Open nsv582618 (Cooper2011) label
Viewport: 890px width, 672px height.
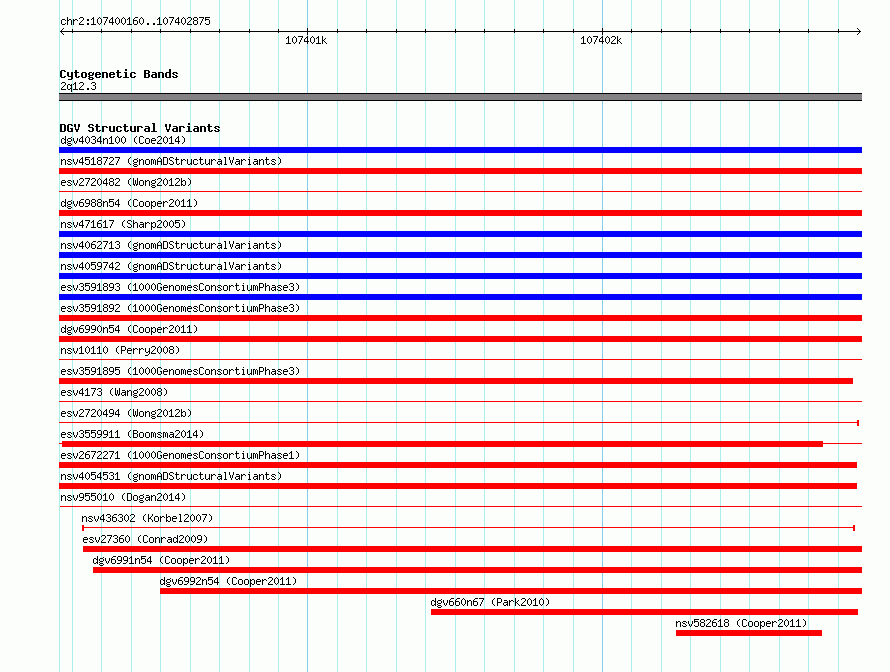coord(741,623)
